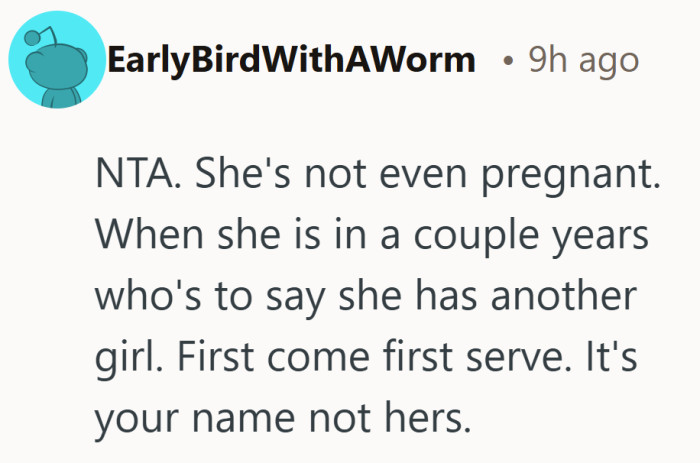The height and width of the screenshot is (463, 700).
Task: Click the word "girl" in the comment
Action: click(124, 358)
